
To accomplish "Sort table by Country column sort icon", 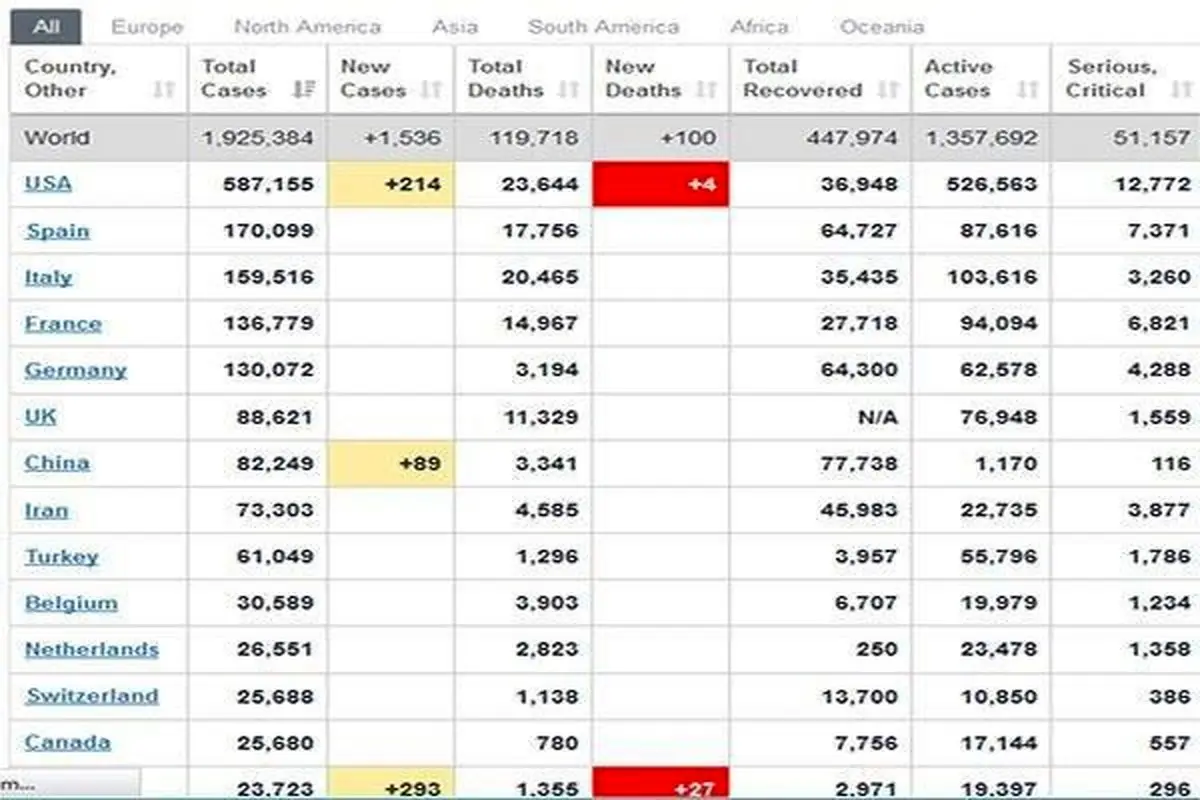I will coord(164,91).
